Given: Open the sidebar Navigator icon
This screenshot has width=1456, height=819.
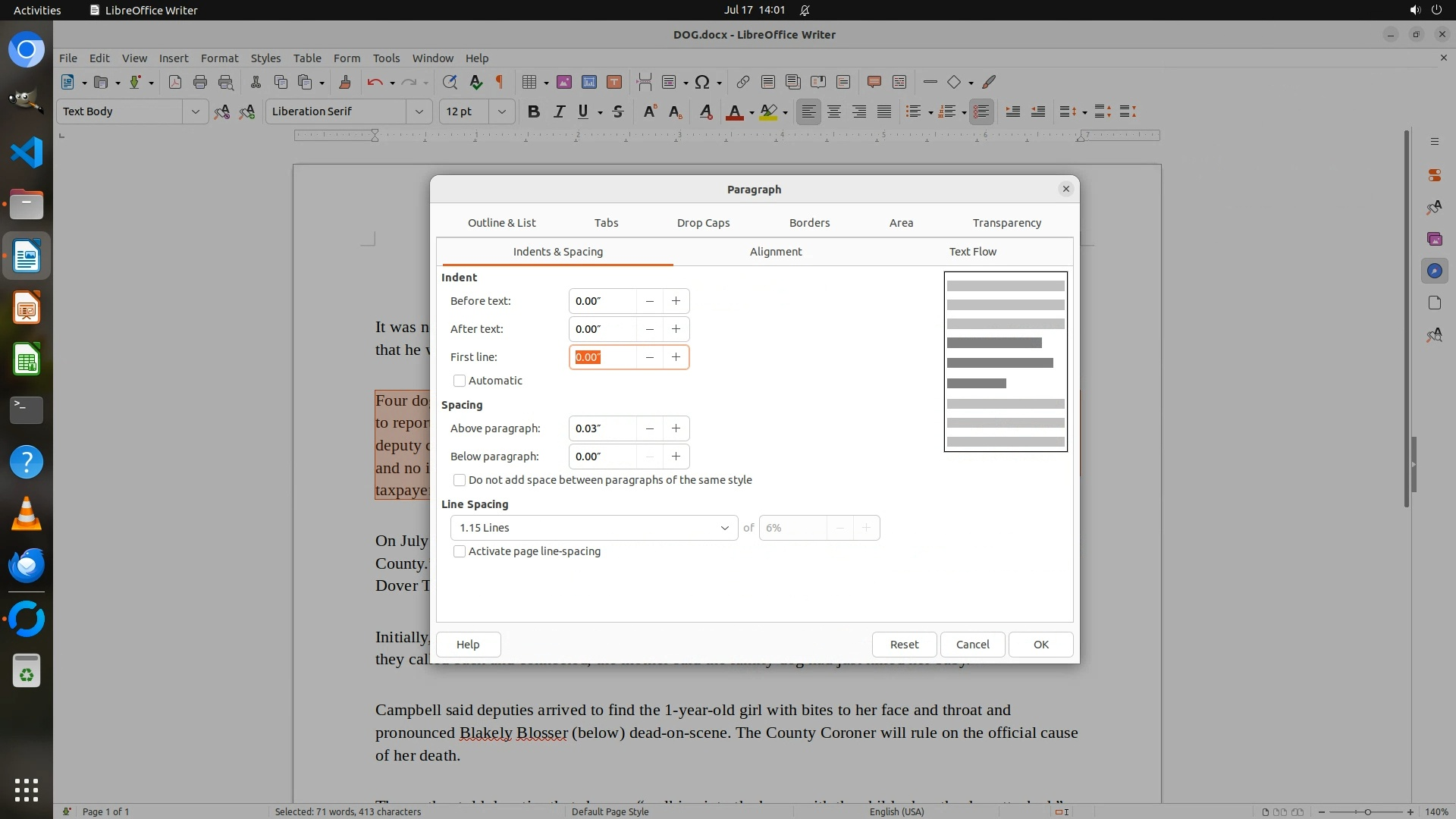Looking at the screenshot, I should (1434, 271).
